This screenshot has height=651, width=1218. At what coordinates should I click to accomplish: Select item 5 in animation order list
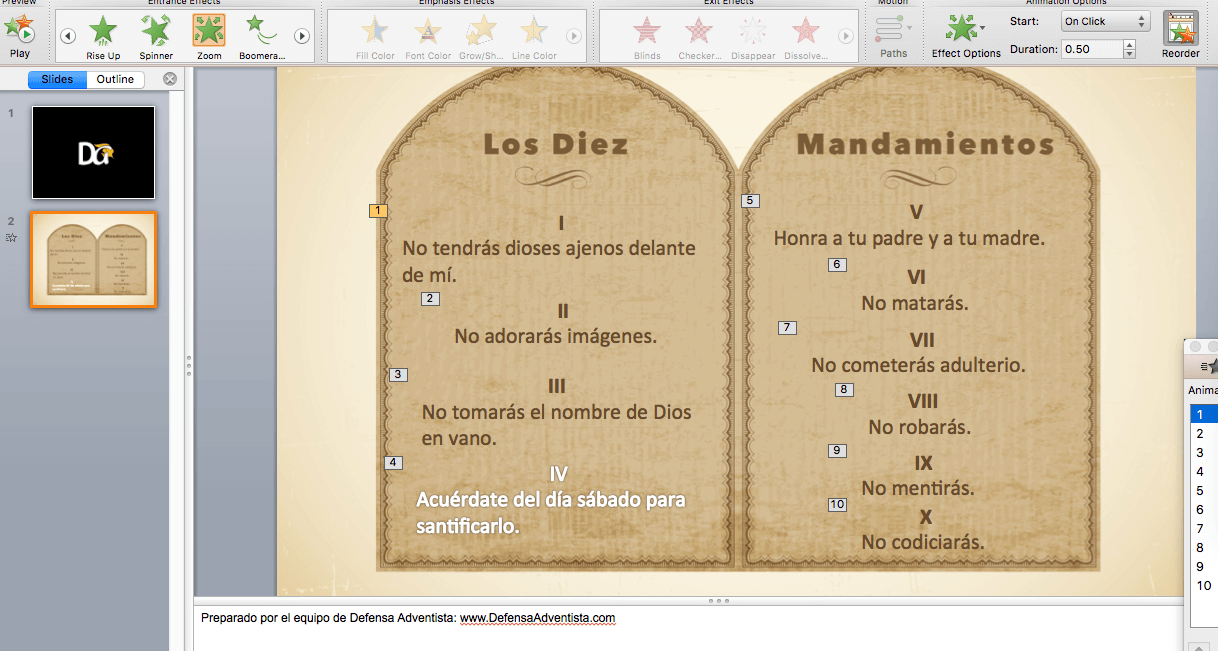1203,490
